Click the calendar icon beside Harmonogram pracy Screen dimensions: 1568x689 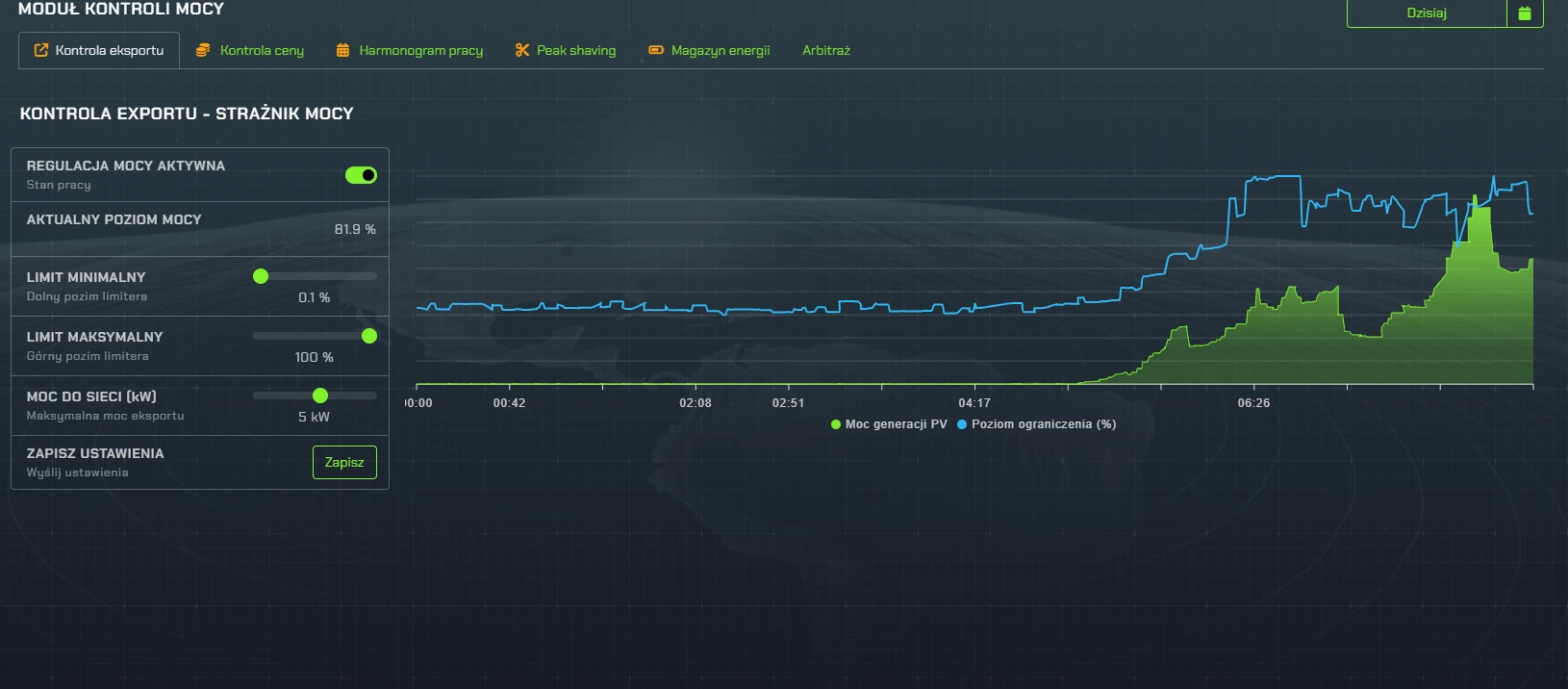342,50
